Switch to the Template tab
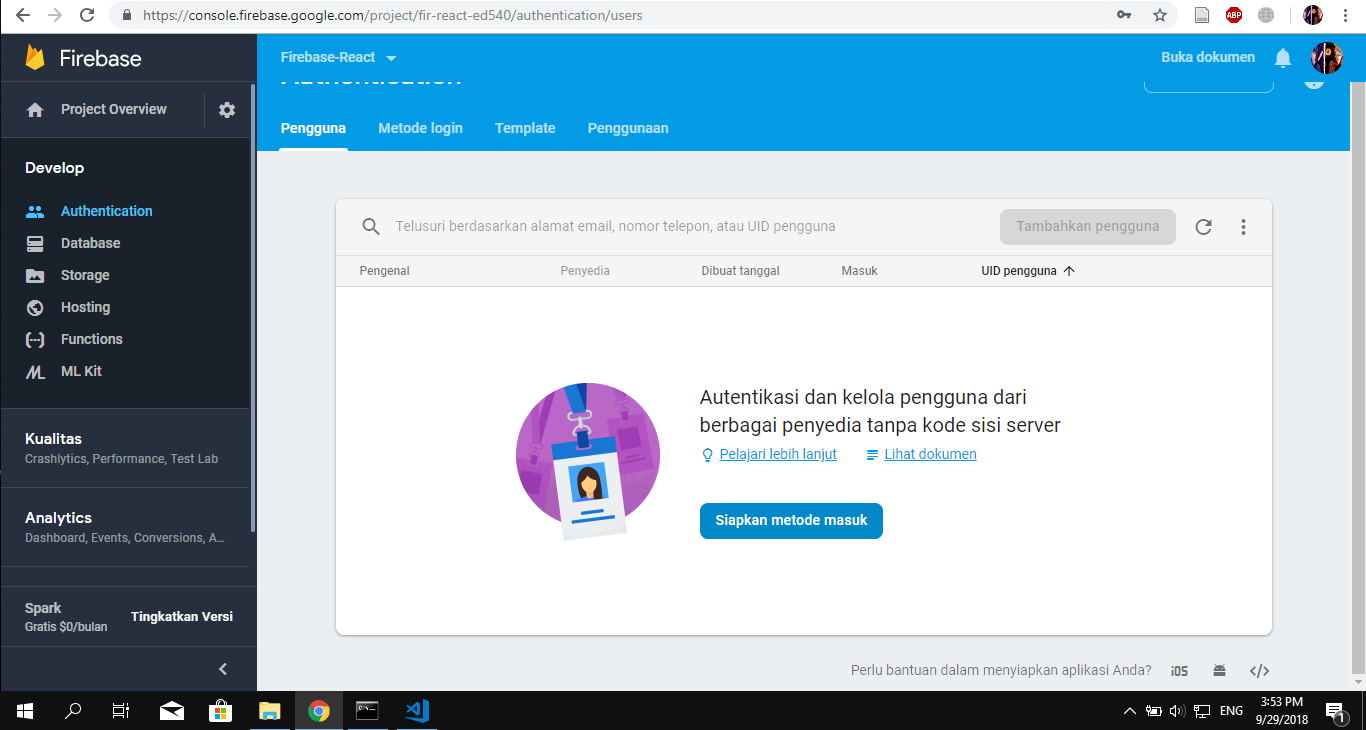Screen dimensions: 1366x730 (525, 128)
